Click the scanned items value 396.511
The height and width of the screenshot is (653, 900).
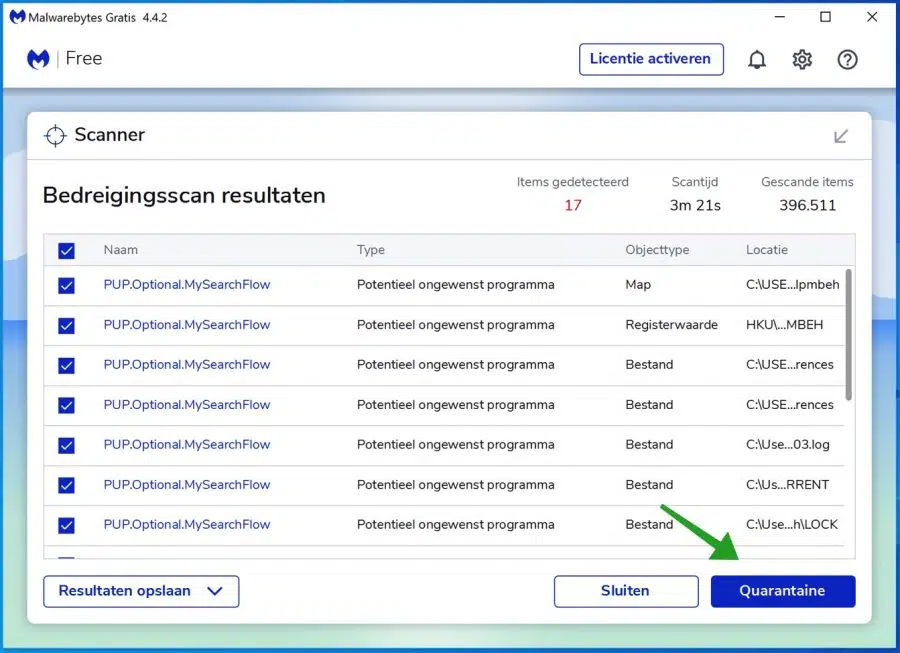(x=808, y=205)
